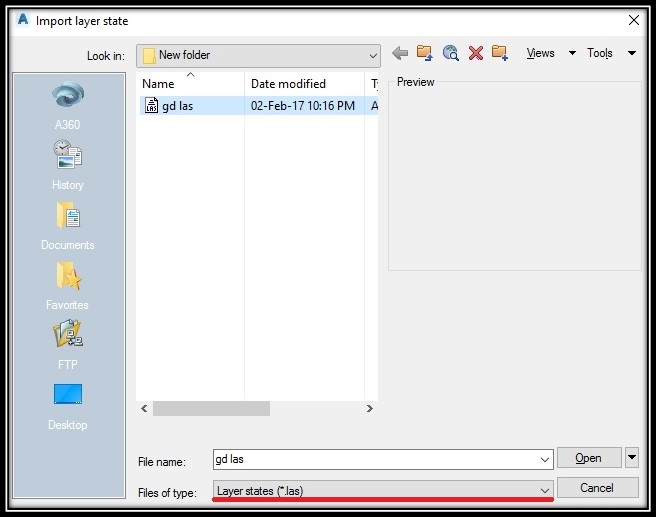
Task: Open the Tools menu
Action: [600, 53]
